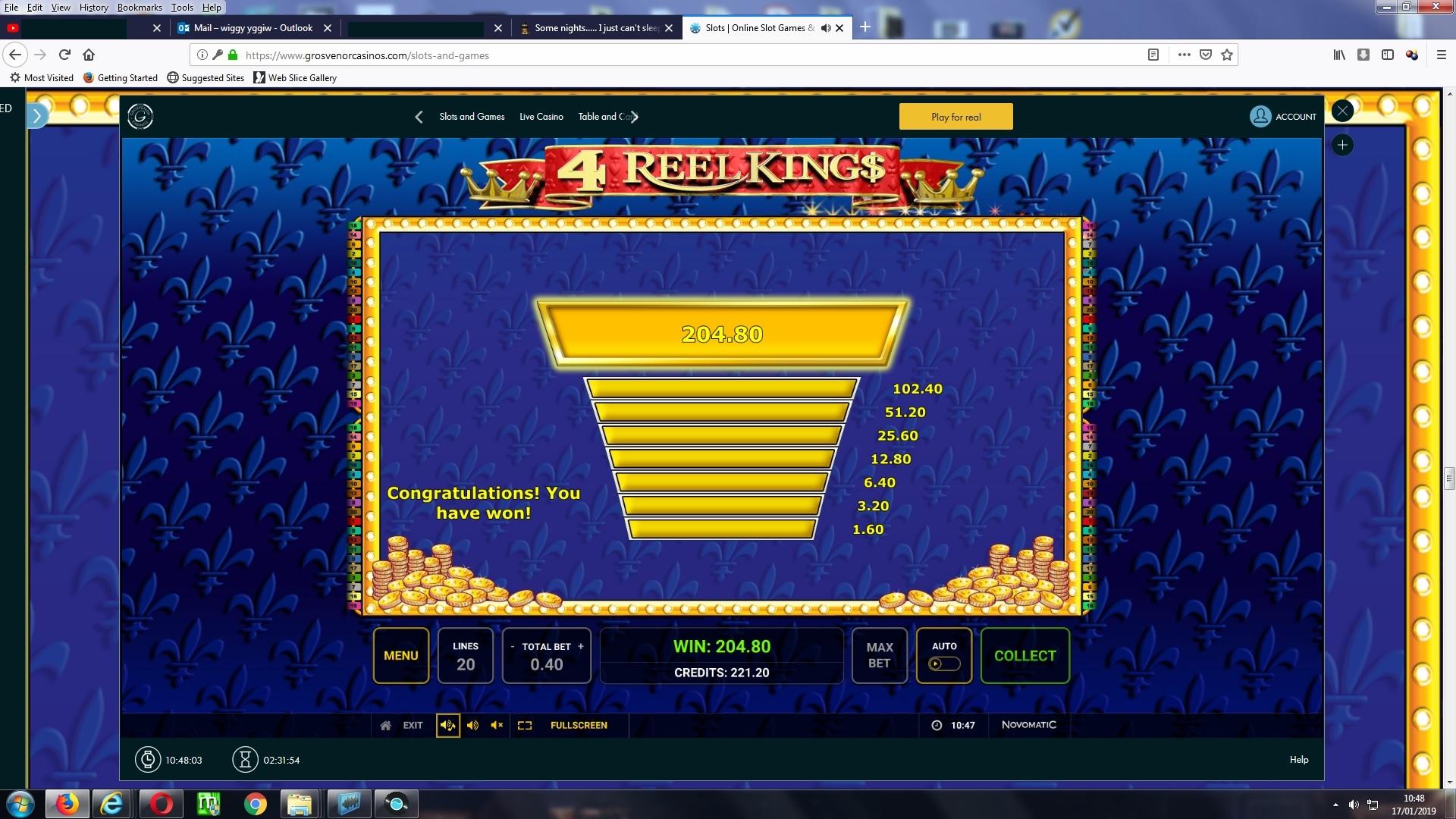Open page actions three dots
1456x819 pixels.
coord(1184,55)
